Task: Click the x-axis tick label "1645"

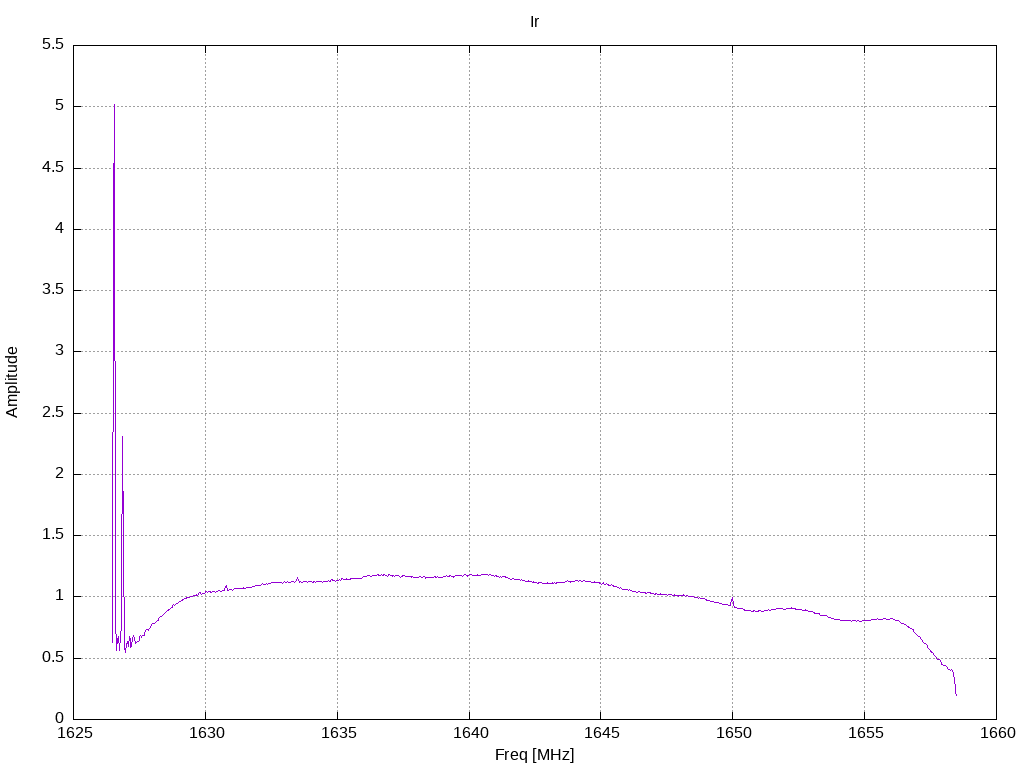Action: click(601, 733)
